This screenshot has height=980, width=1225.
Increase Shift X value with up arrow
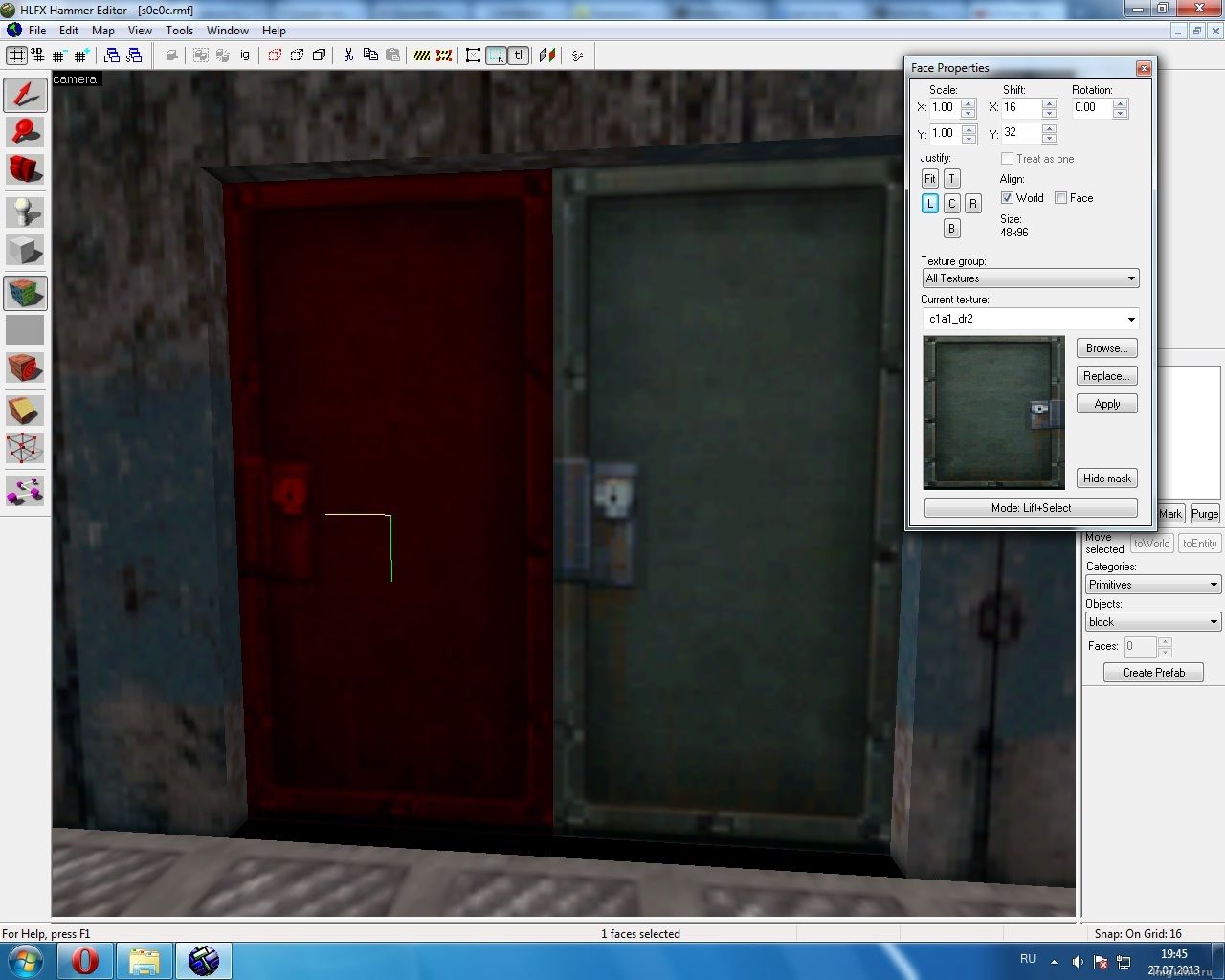[1050, 103]
